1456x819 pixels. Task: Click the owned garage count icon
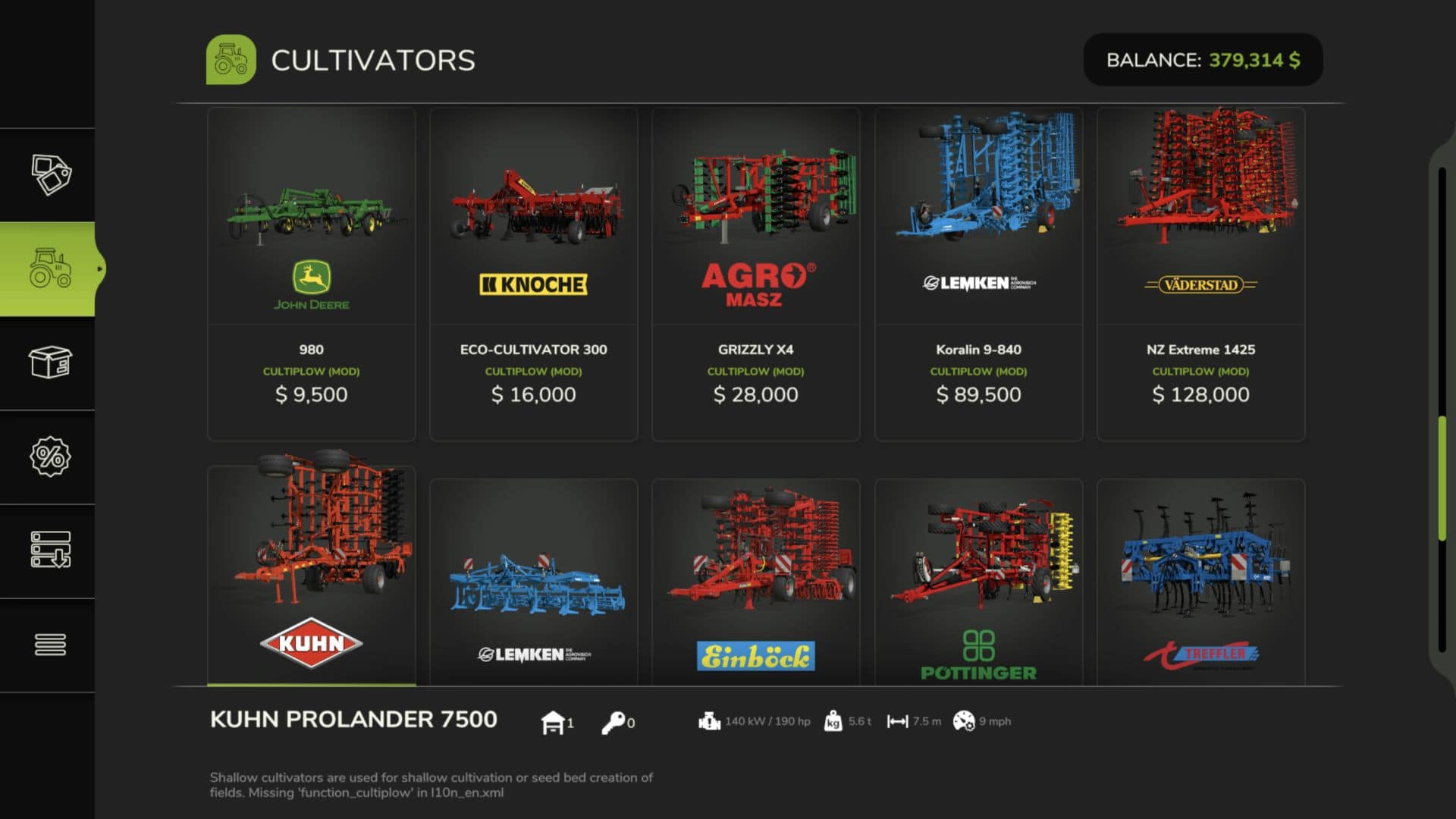(553, 722)
